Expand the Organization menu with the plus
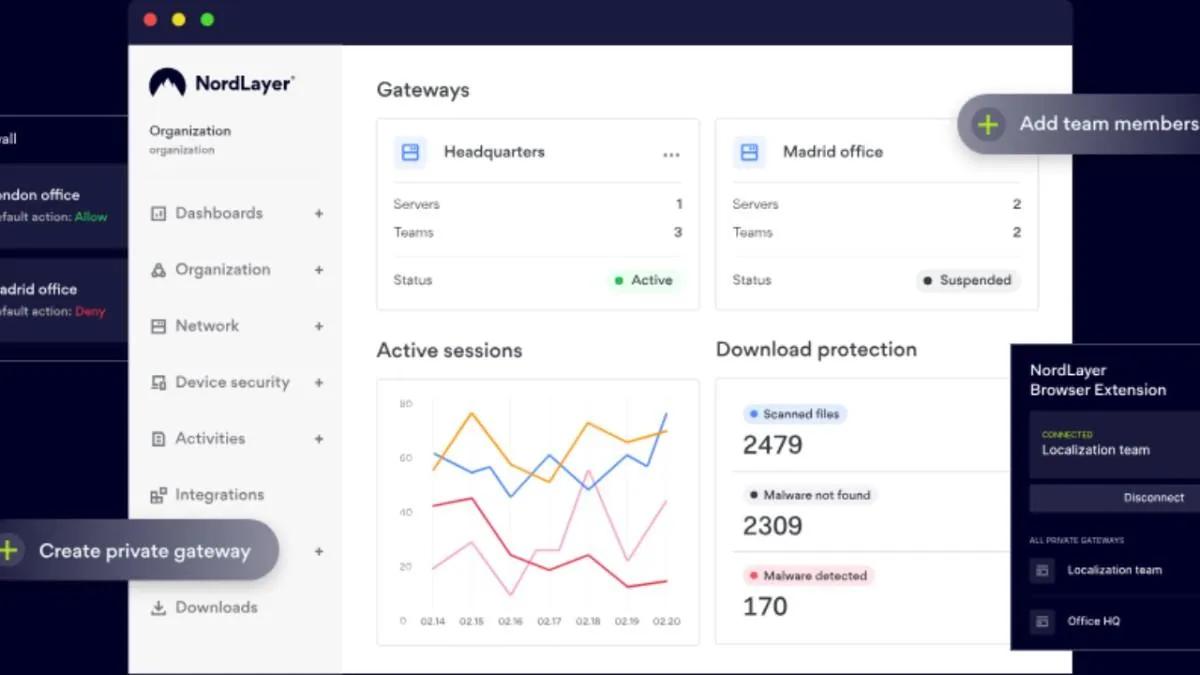Screen dimensions: 1200x675 point(319,270)
